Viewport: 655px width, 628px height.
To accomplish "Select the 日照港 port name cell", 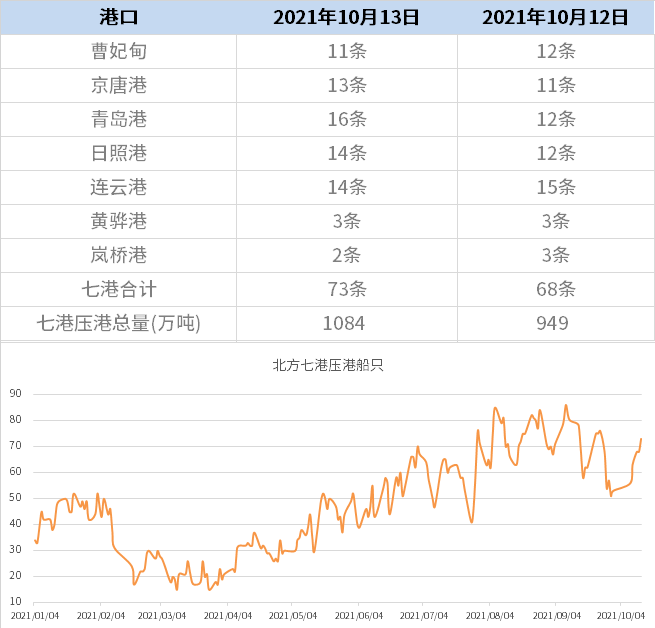I will tap(119, 153).
